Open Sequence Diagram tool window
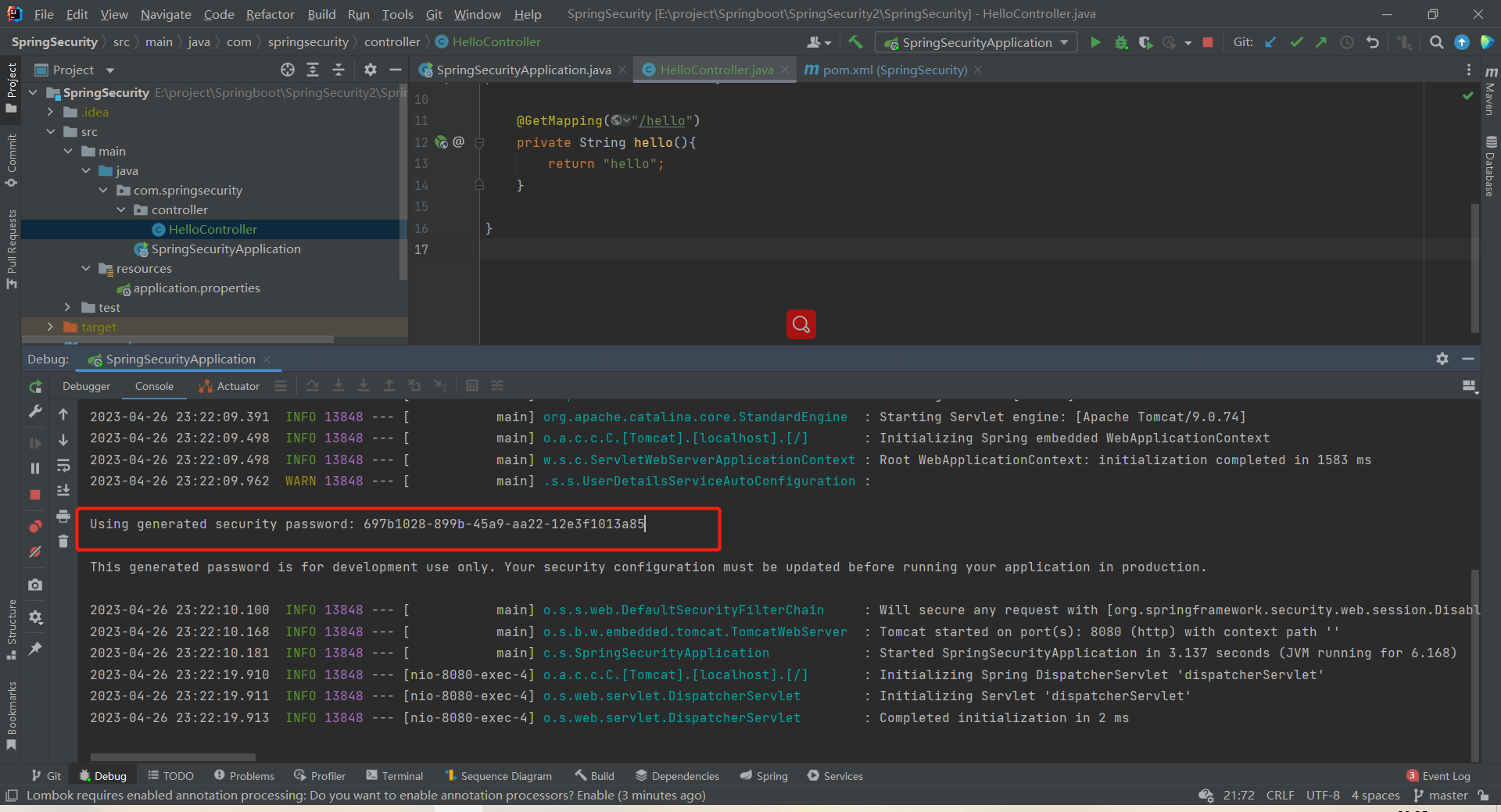Screen dimensions: 1501x812 pos(498,775)
